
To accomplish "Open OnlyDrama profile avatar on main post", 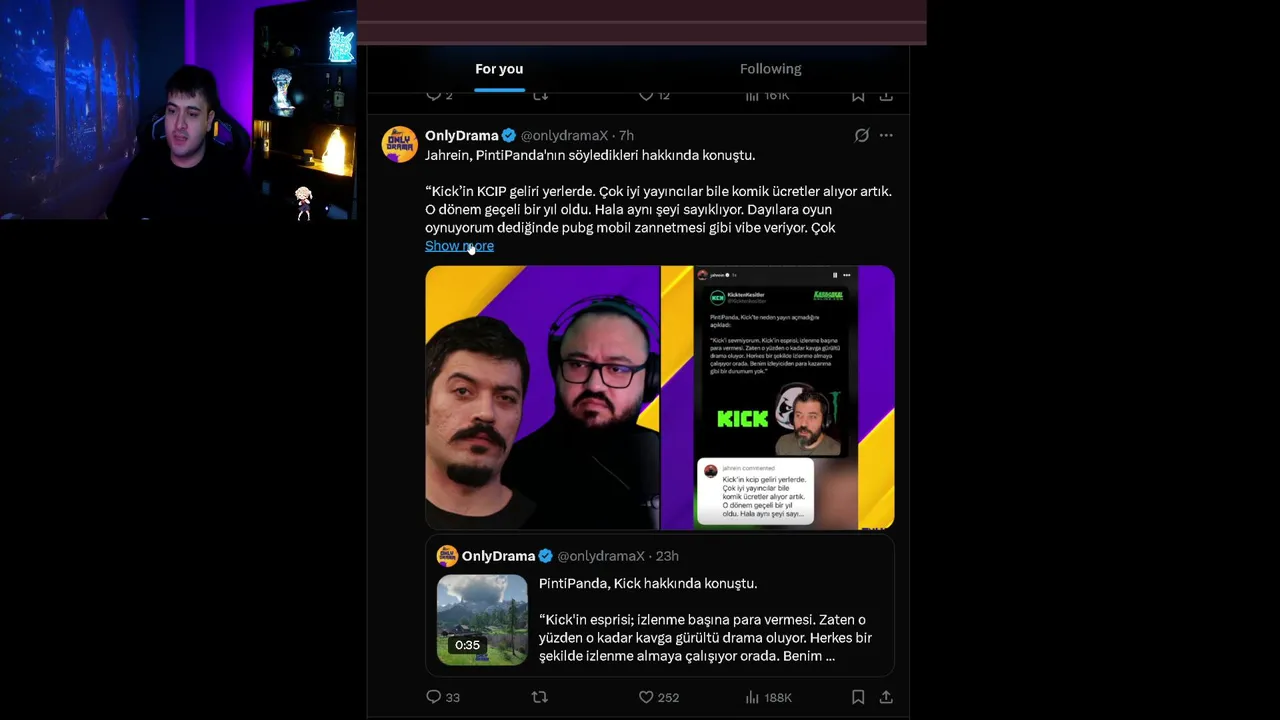I will (x=399, y=144).
